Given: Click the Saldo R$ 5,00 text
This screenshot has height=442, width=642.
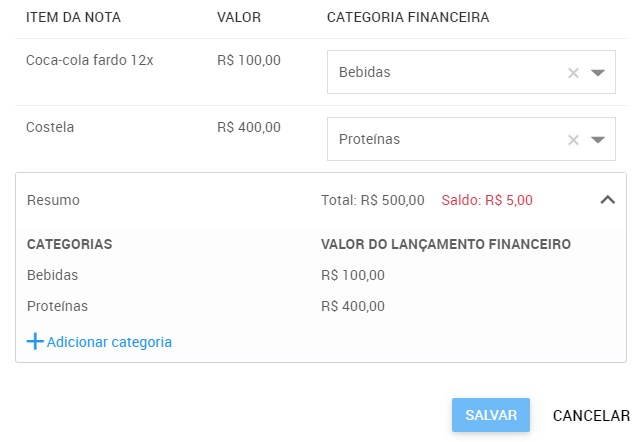Looking at the screenshot, I should [487, 200].
